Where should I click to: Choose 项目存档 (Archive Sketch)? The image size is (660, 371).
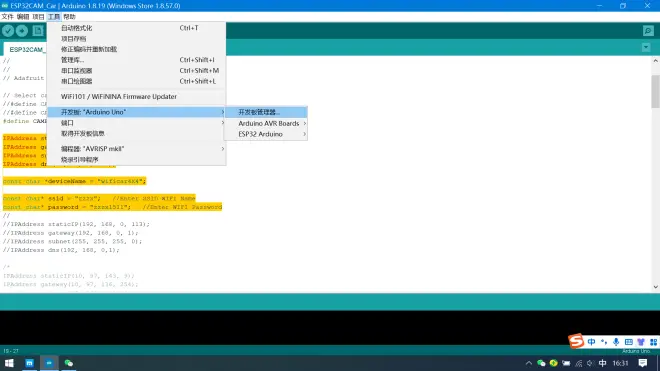[x=136, y=38]
